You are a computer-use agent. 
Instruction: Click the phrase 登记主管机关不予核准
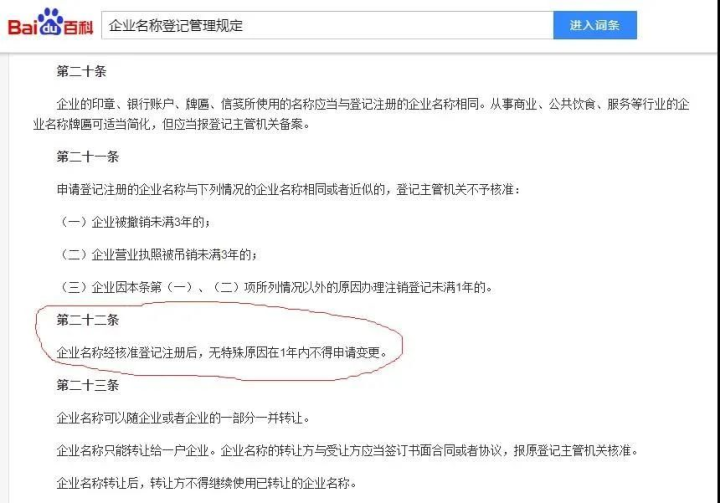click(458, 189)
